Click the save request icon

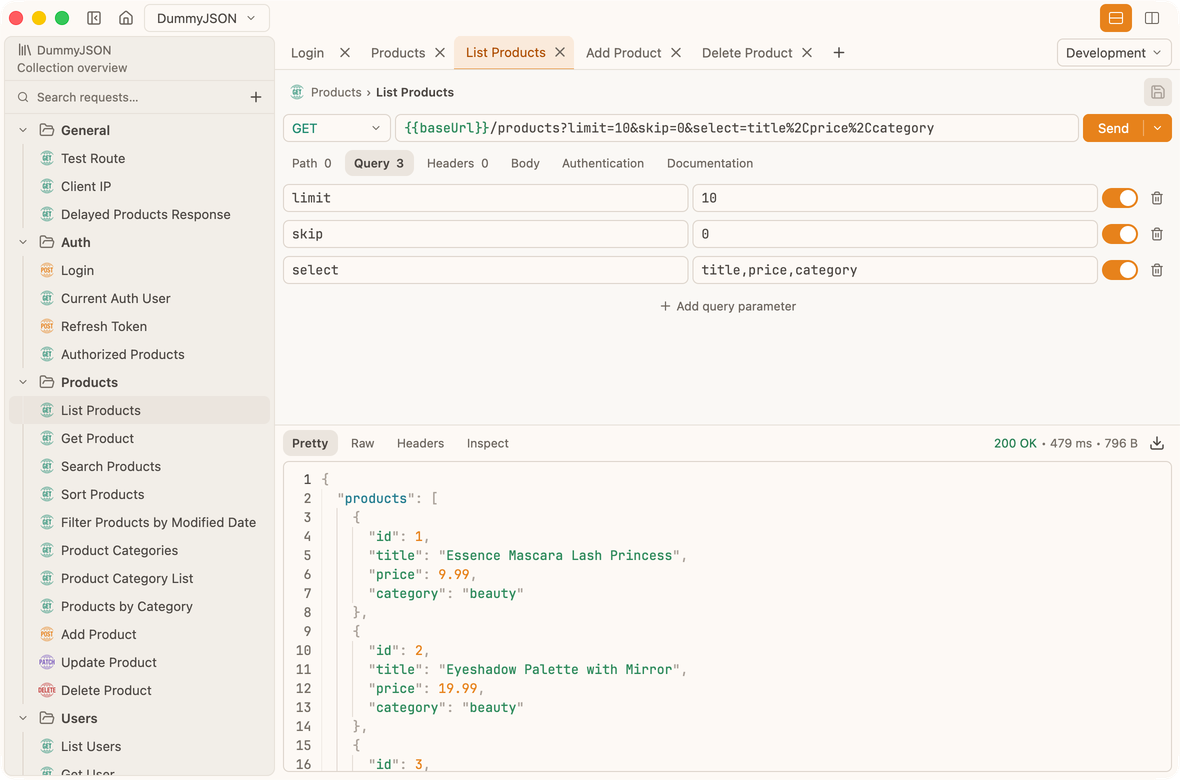click(1157, 93)
